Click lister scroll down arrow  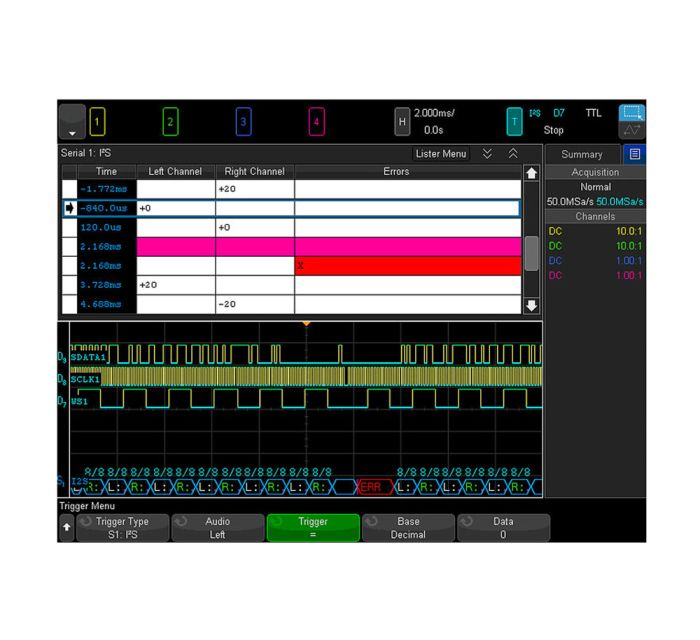531,306
